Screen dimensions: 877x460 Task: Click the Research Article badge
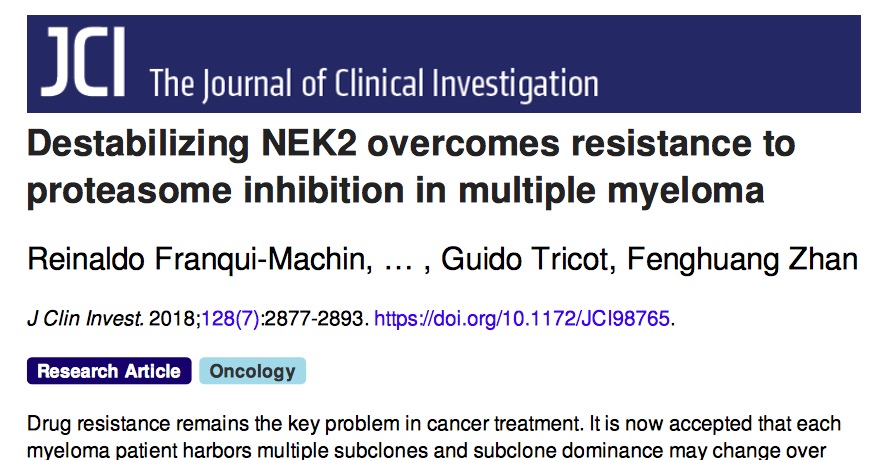109,371
